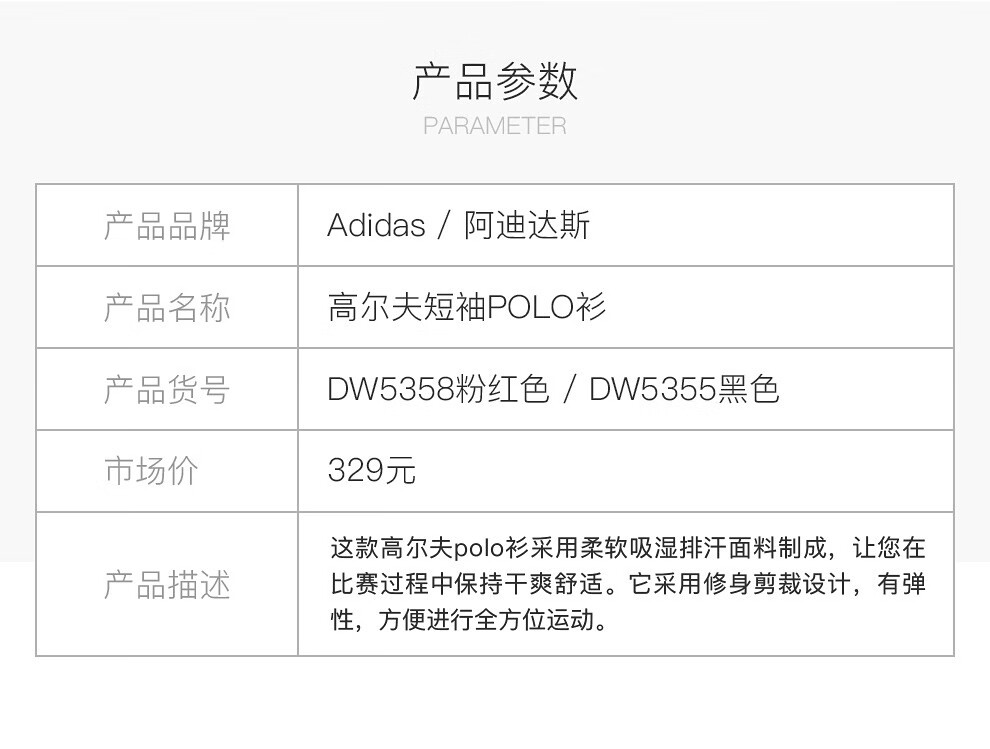
Task: Click the PARAMETER subtitle text
Action: pyautogui.click(x=495, y=126)
